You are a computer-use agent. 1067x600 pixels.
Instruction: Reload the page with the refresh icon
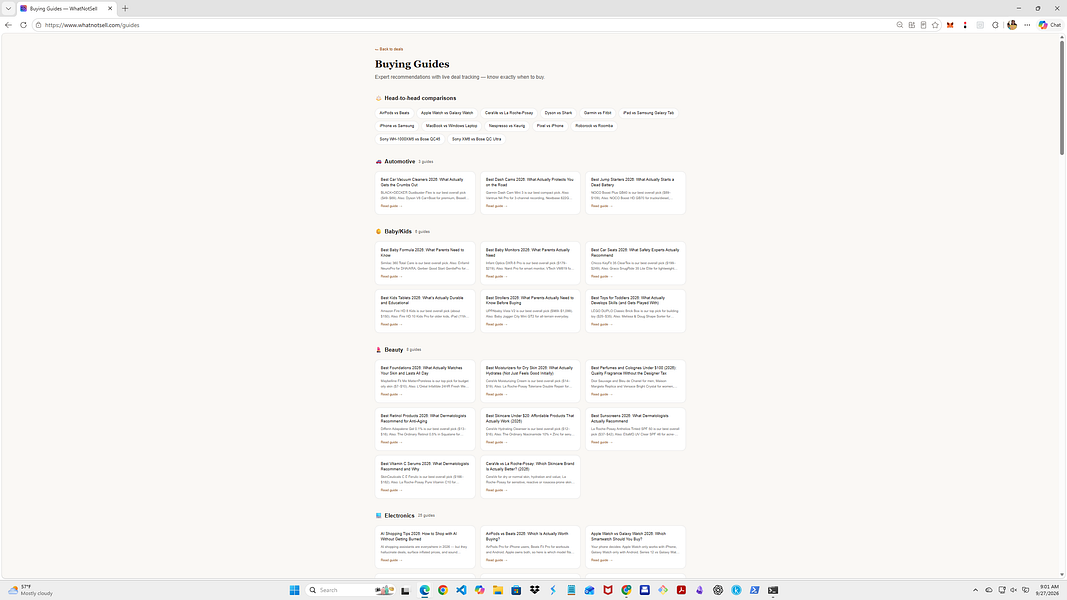(x=23, y=25)
